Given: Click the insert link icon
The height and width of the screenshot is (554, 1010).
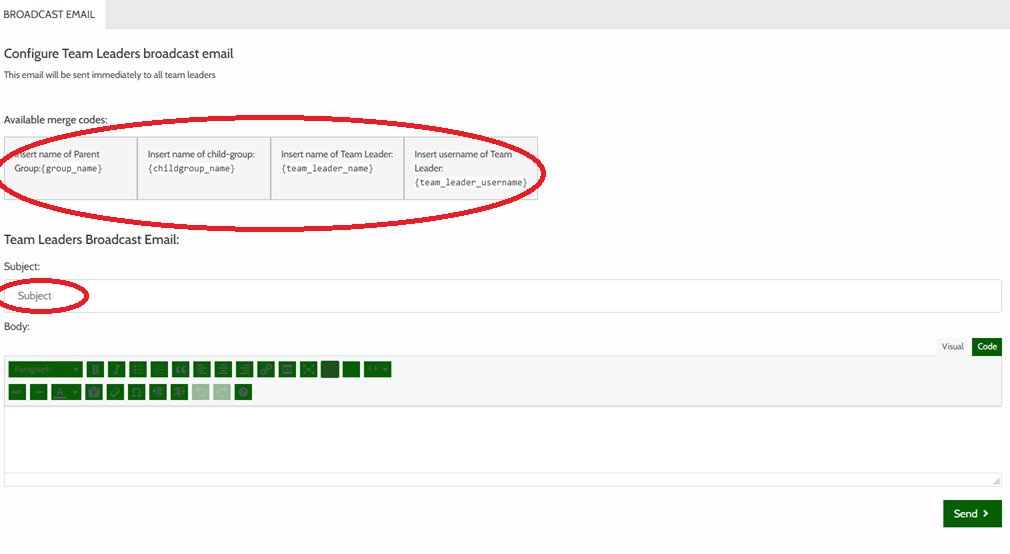Looking at the screenshot, I should click(x=266, y=369).
